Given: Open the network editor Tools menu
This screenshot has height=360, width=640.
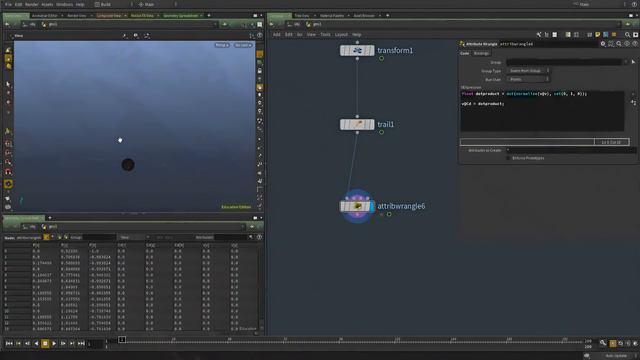Looking at the screenshot, I should pos(325,35).
